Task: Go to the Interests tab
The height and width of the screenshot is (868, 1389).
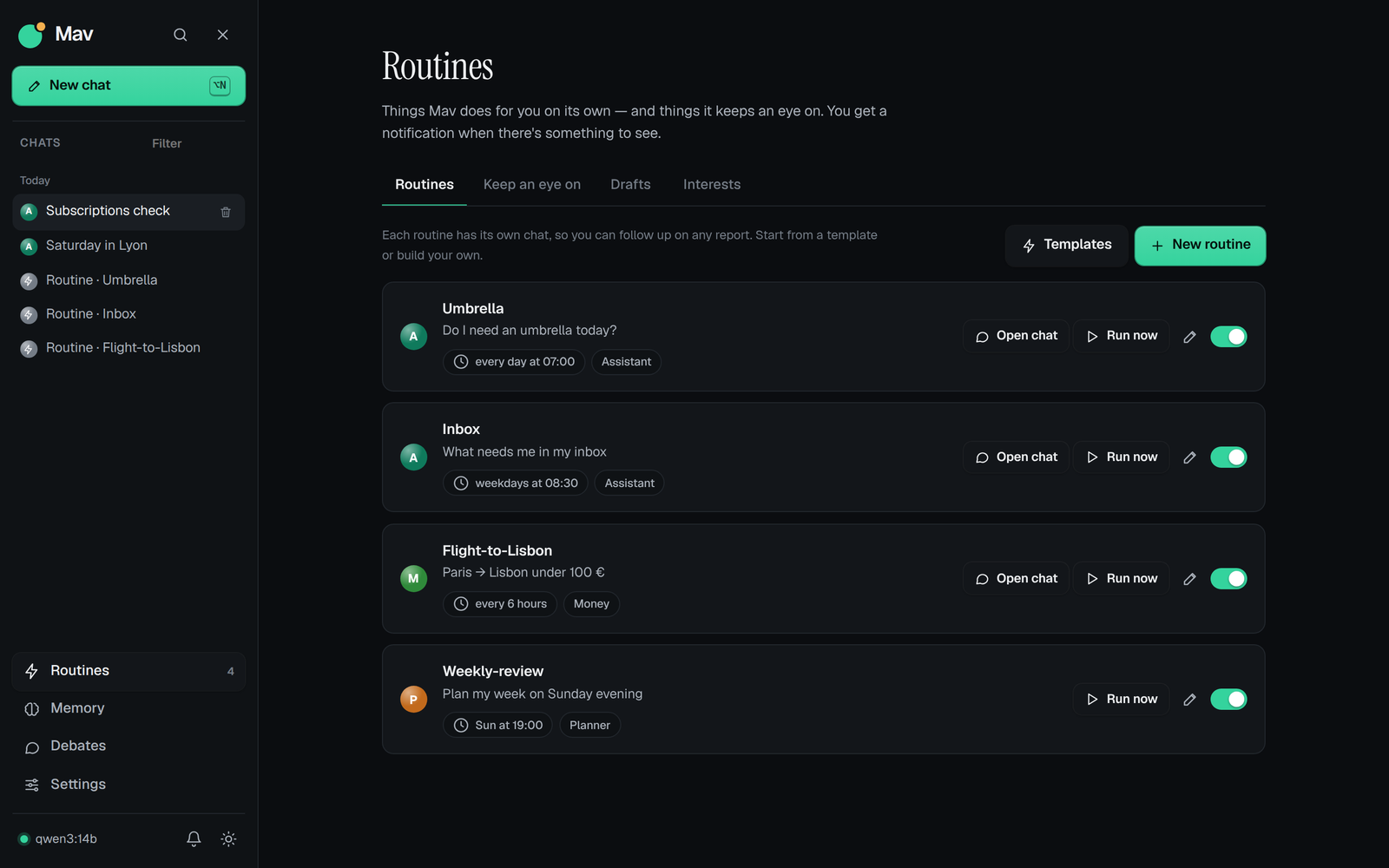Action: click(x=712, y=184)
